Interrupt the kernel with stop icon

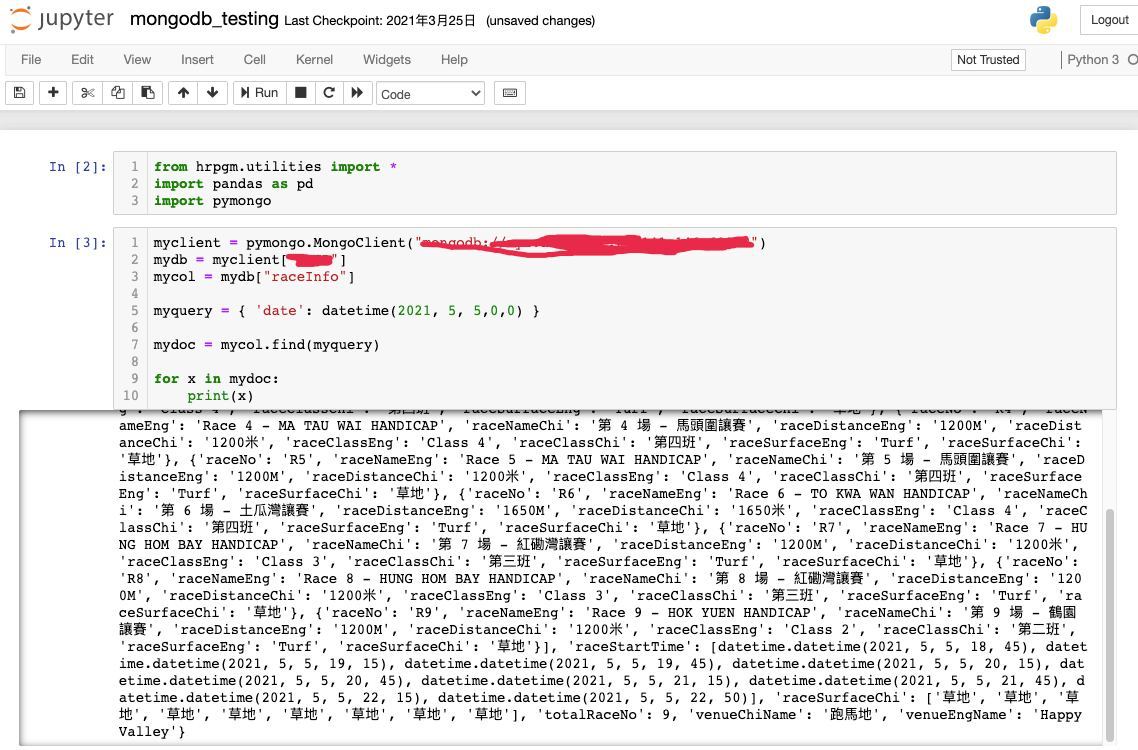click(300, 93)
